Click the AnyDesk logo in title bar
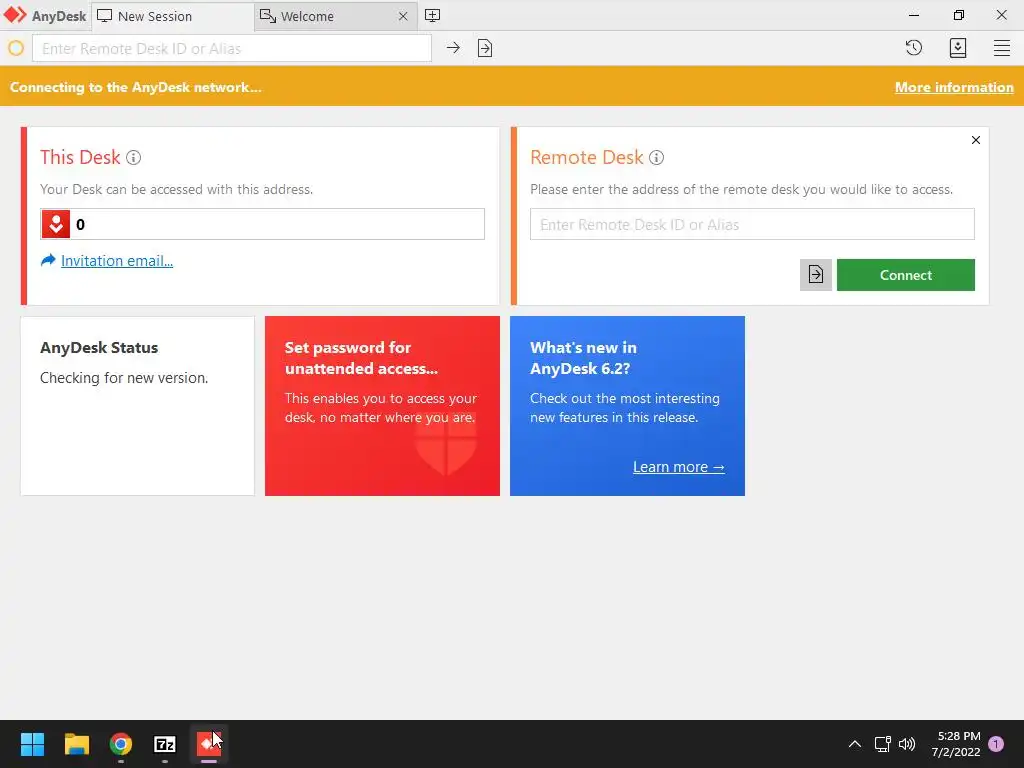This screenshot has height=768, width=1024. tap(15, 15)
